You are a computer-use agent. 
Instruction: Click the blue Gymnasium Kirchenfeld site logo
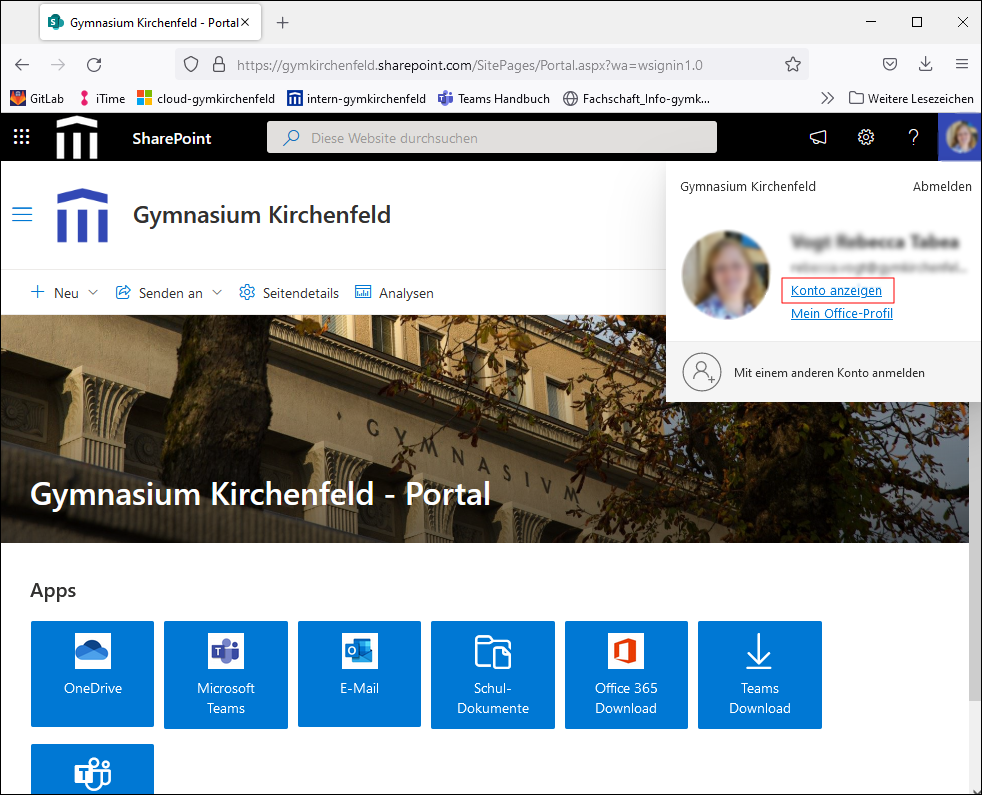82,215
